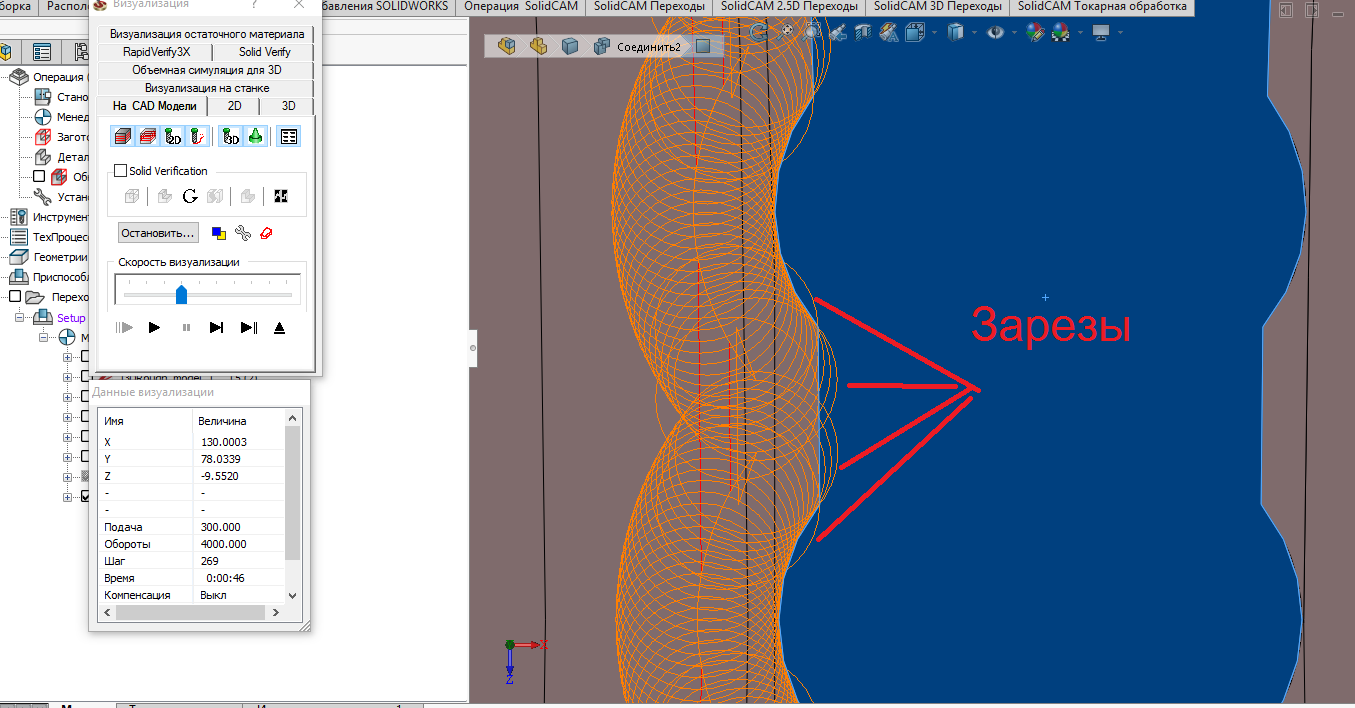The image size is (1355, 708).
Task: Pause the simulation
Action: click(186, 327)
